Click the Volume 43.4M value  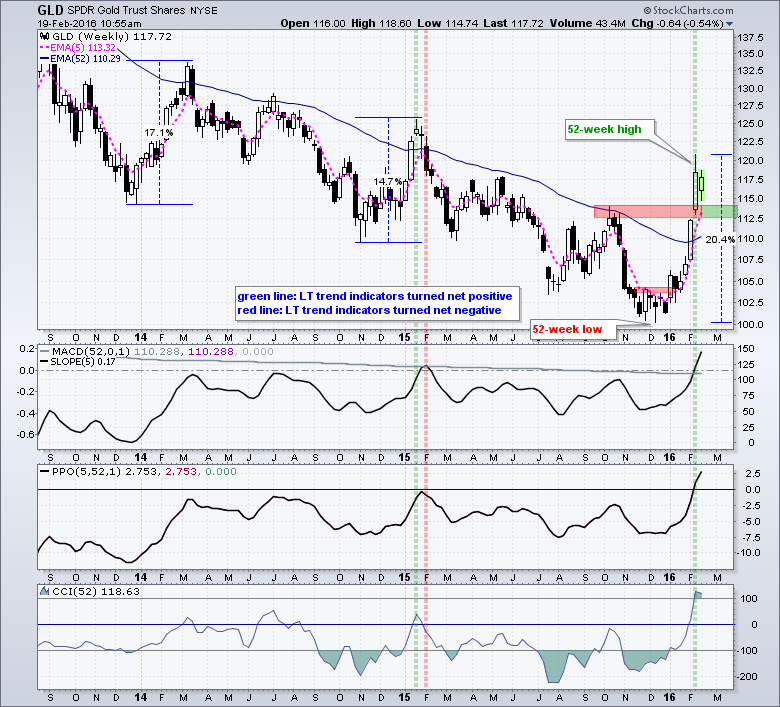point(587,23)
